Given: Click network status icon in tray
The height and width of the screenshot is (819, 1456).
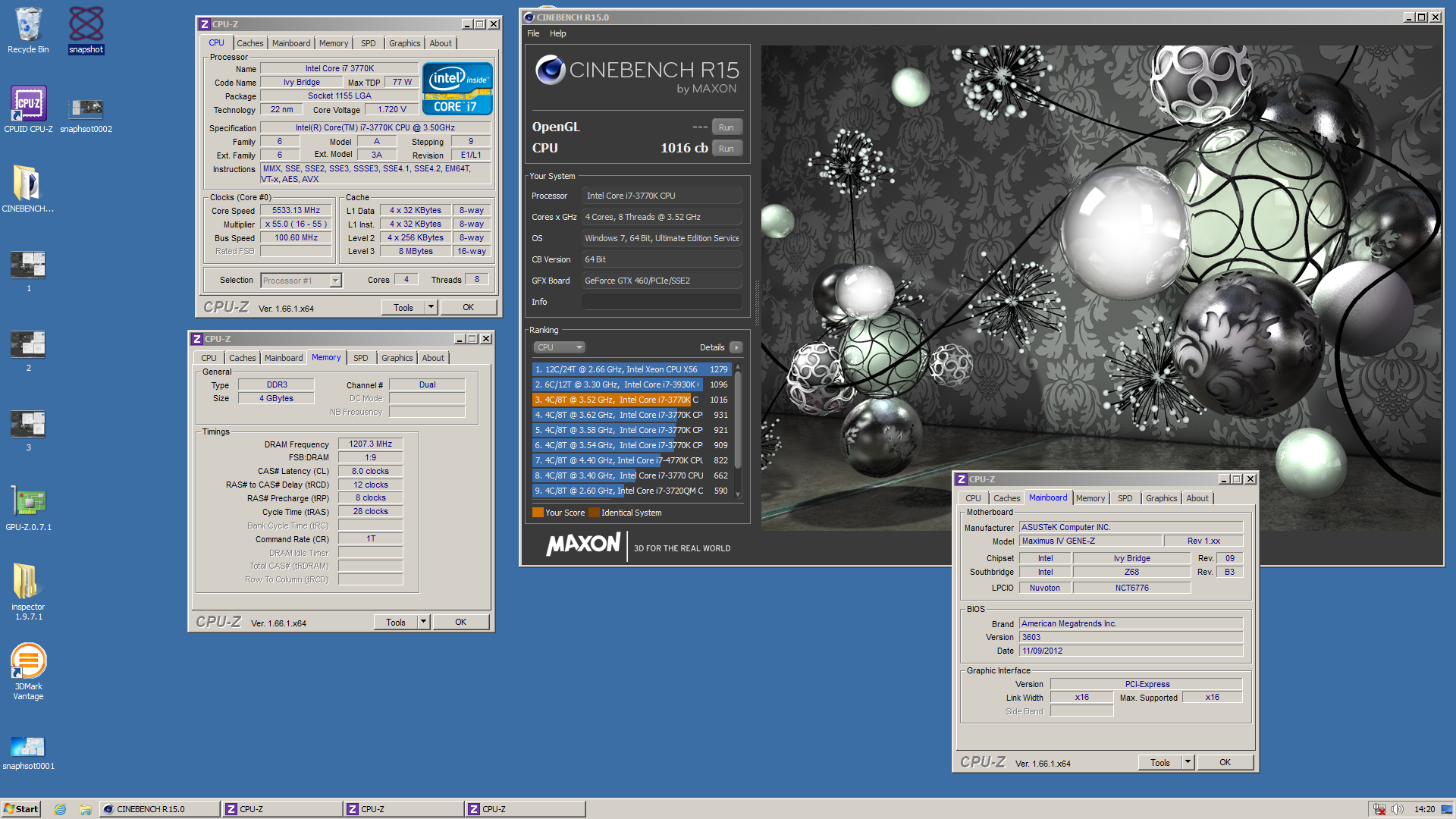Looking at the screenshot, I should (1379, 809).
